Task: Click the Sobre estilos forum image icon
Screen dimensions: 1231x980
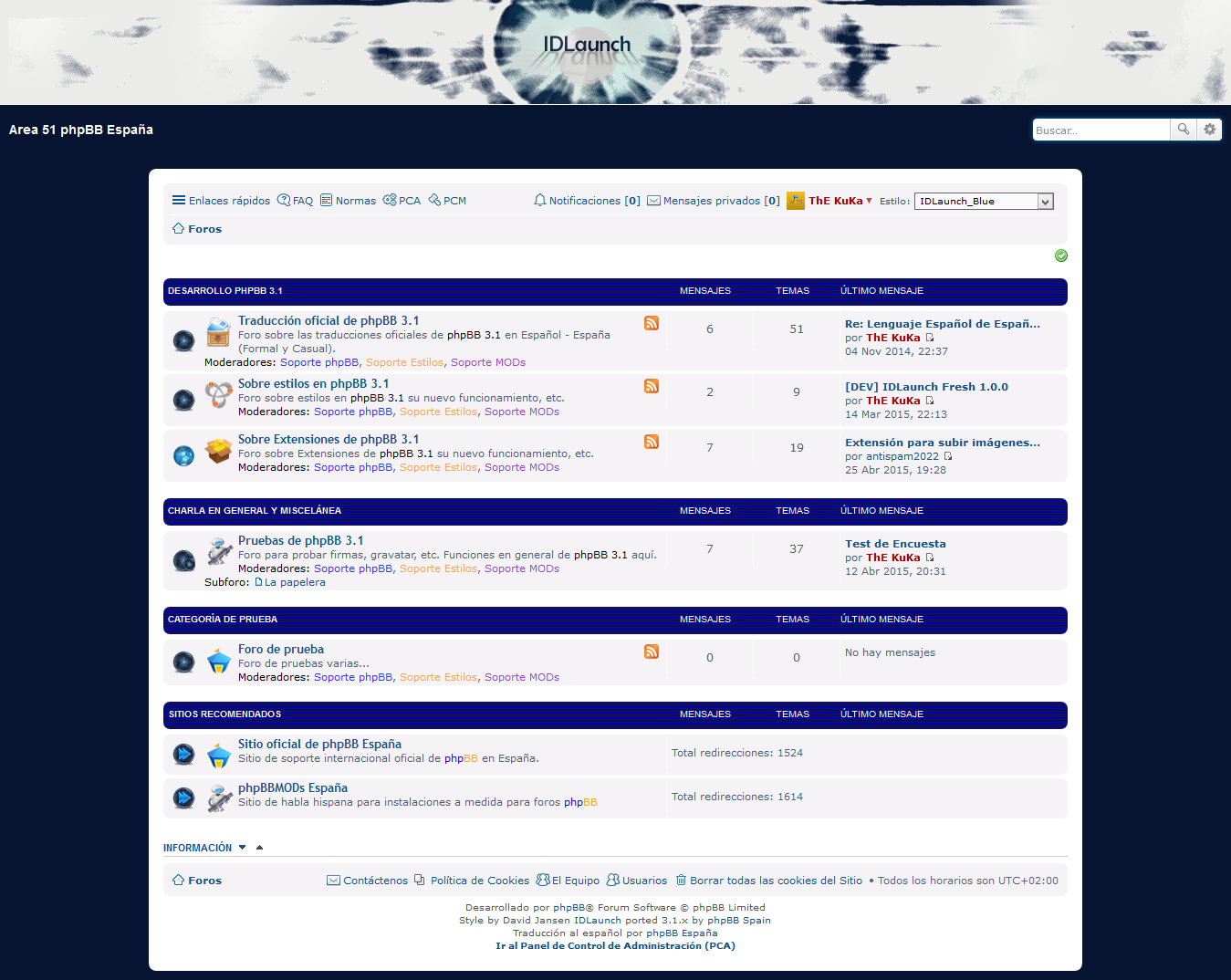Action: pyautogui.click(x=218, y=394)
